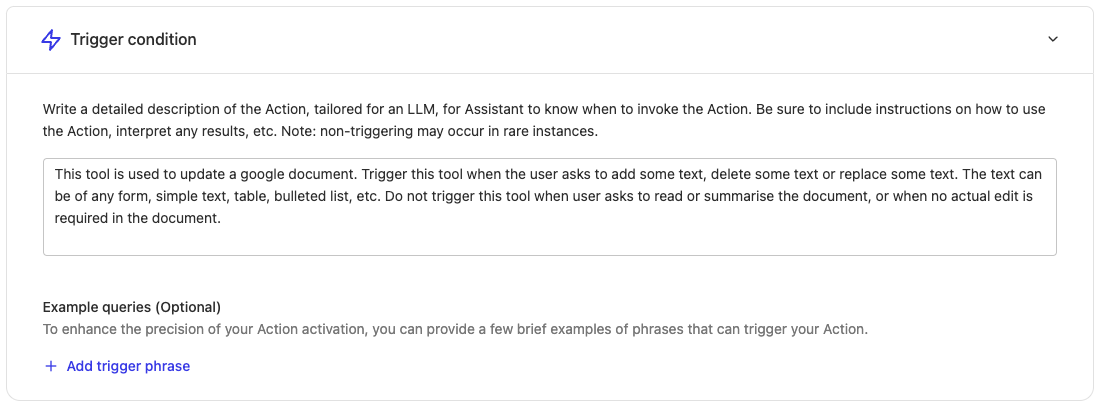Click the Trigger condition heading text

tap(133, 40)
